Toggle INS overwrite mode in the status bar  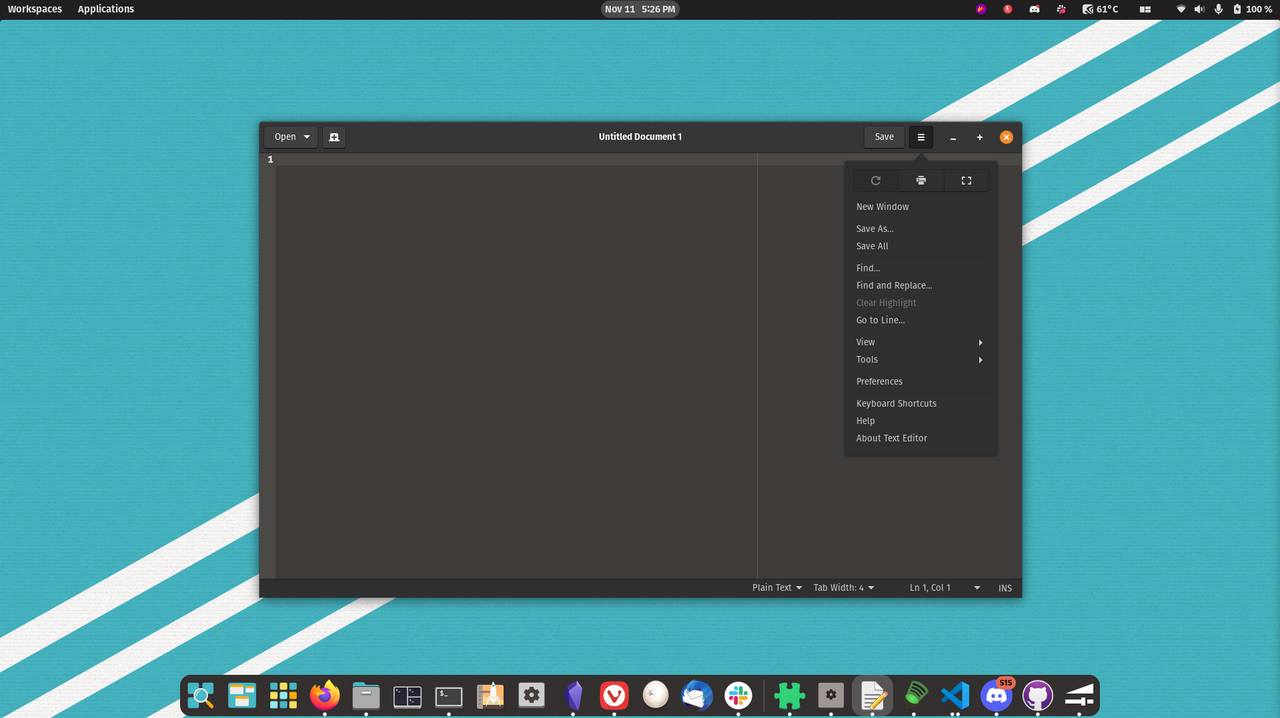[1004, 587]
